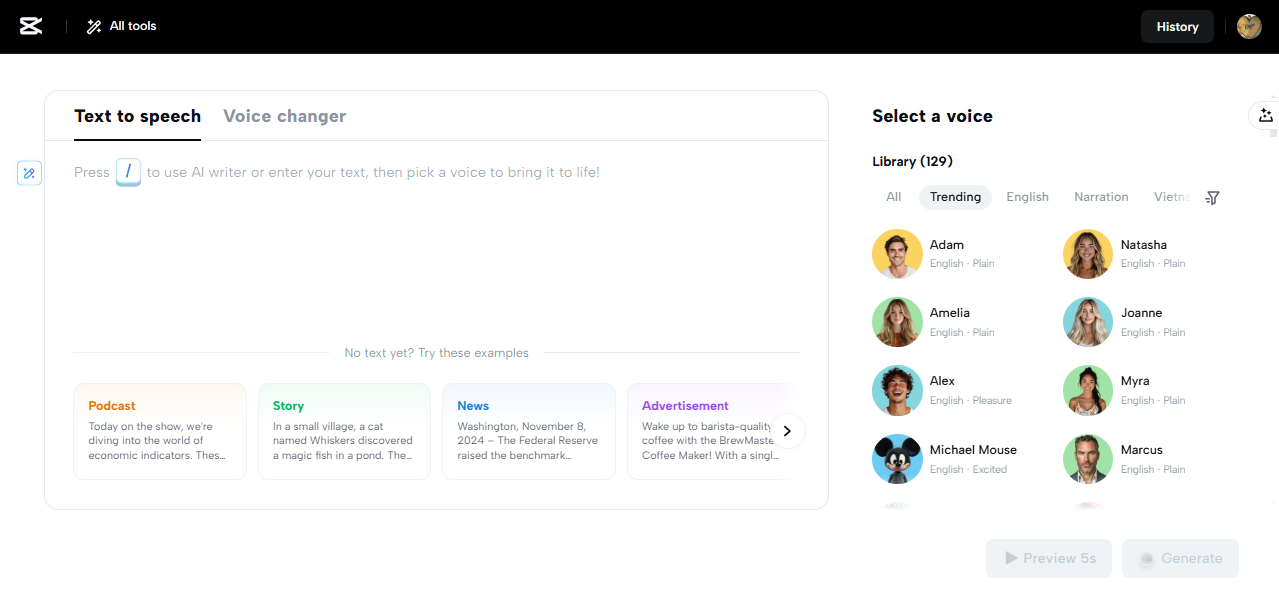Screen dimensions: 1279x606
Task: Select the English voice category
Action: (1027, 197)
